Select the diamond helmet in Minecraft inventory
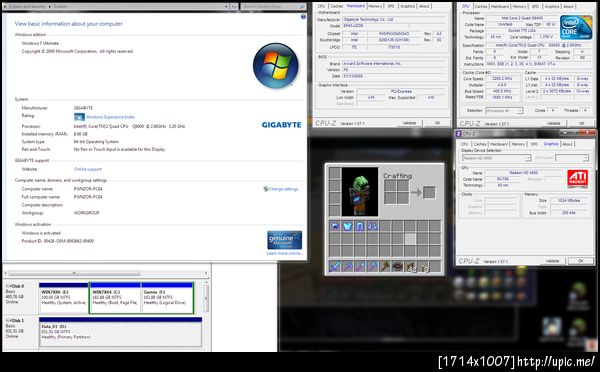This screenshot has height=372, width=600. (335, 226)
